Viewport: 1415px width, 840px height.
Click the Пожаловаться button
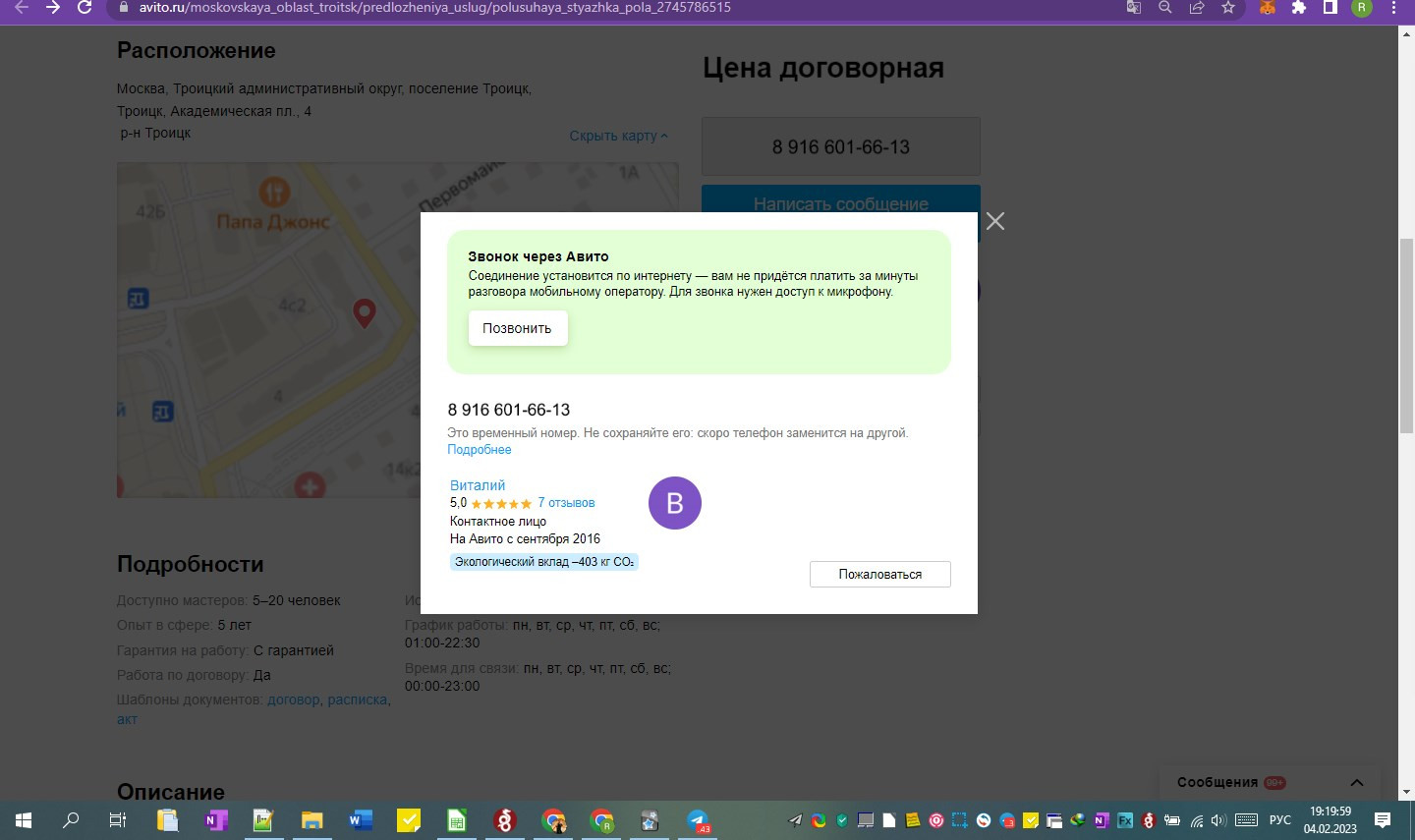click(880, 574)
